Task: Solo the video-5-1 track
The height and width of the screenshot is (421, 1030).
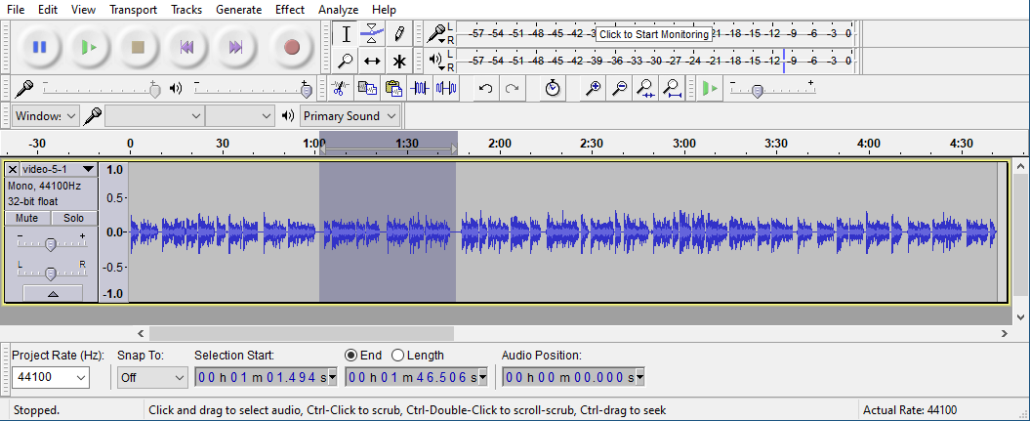Action: pos(74,218)
